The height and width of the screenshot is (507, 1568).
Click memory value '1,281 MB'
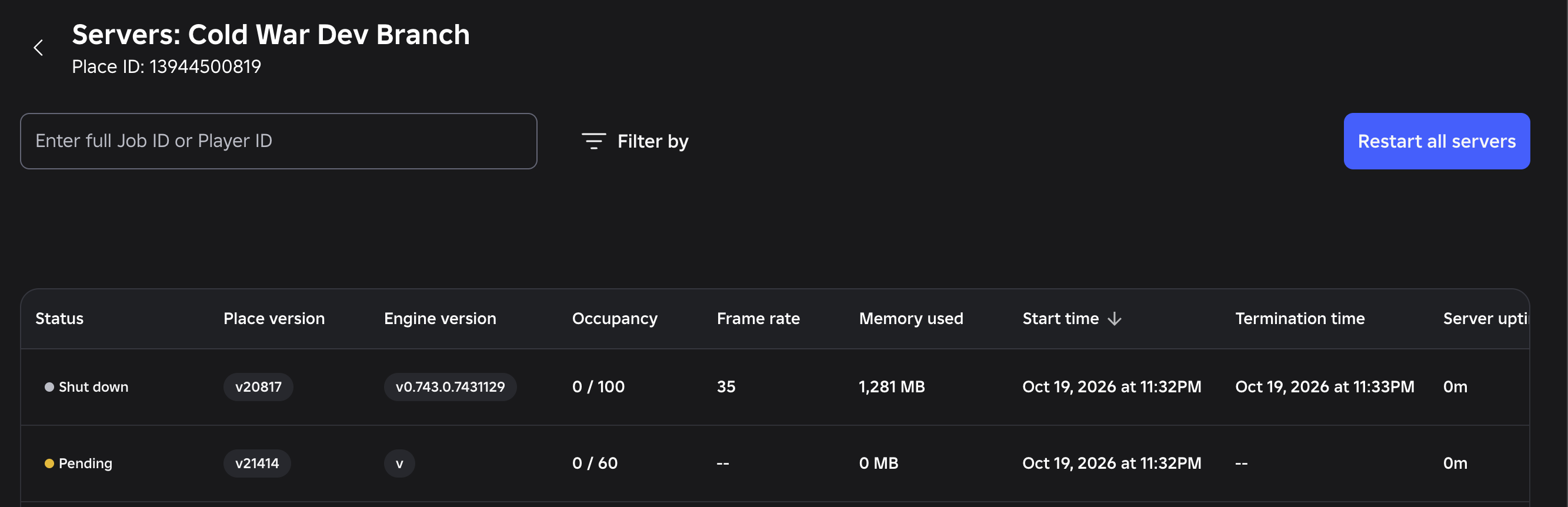pos(892,387)
